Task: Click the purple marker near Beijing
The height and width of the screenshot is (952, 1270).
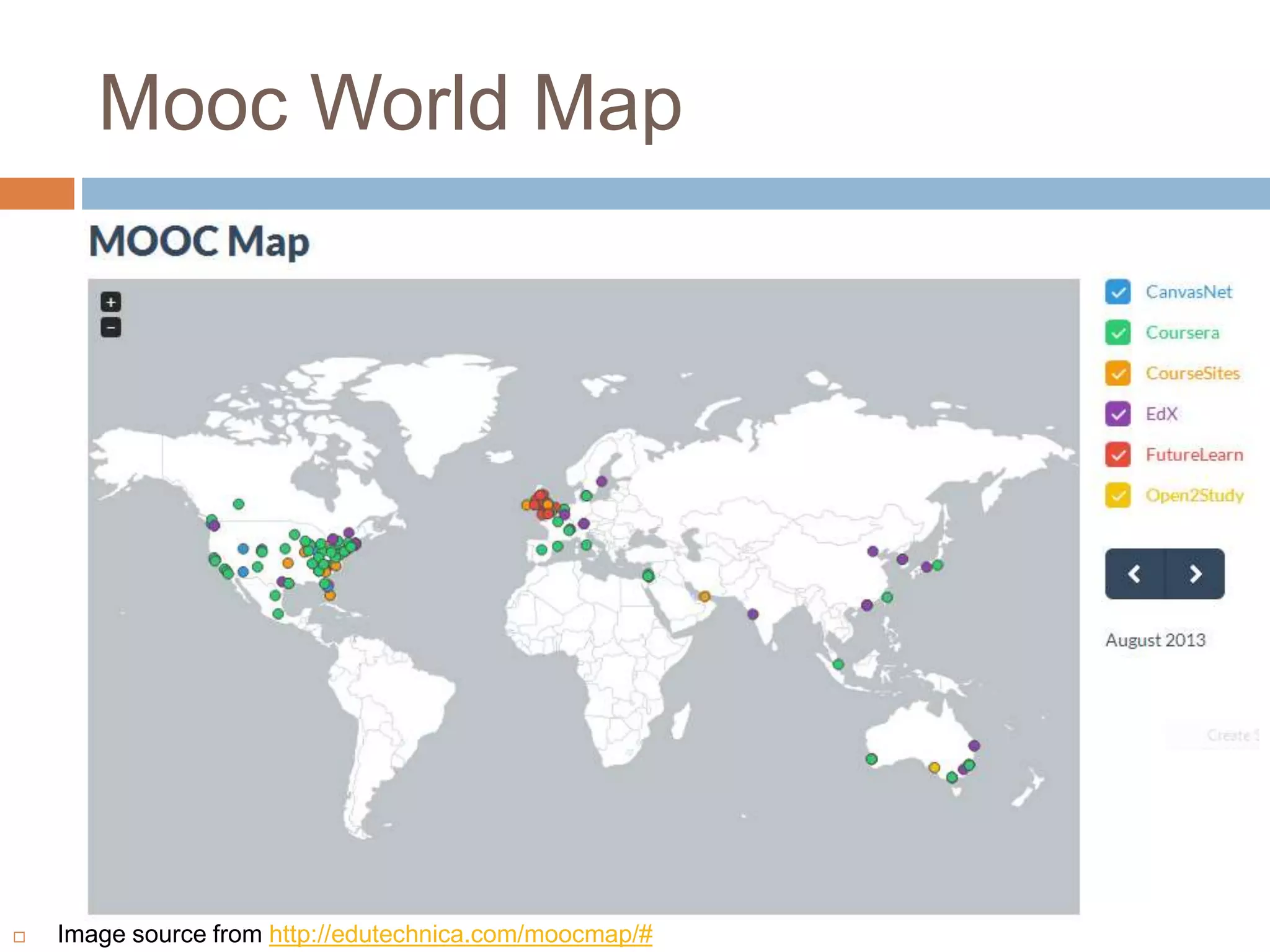Action: 873,551
